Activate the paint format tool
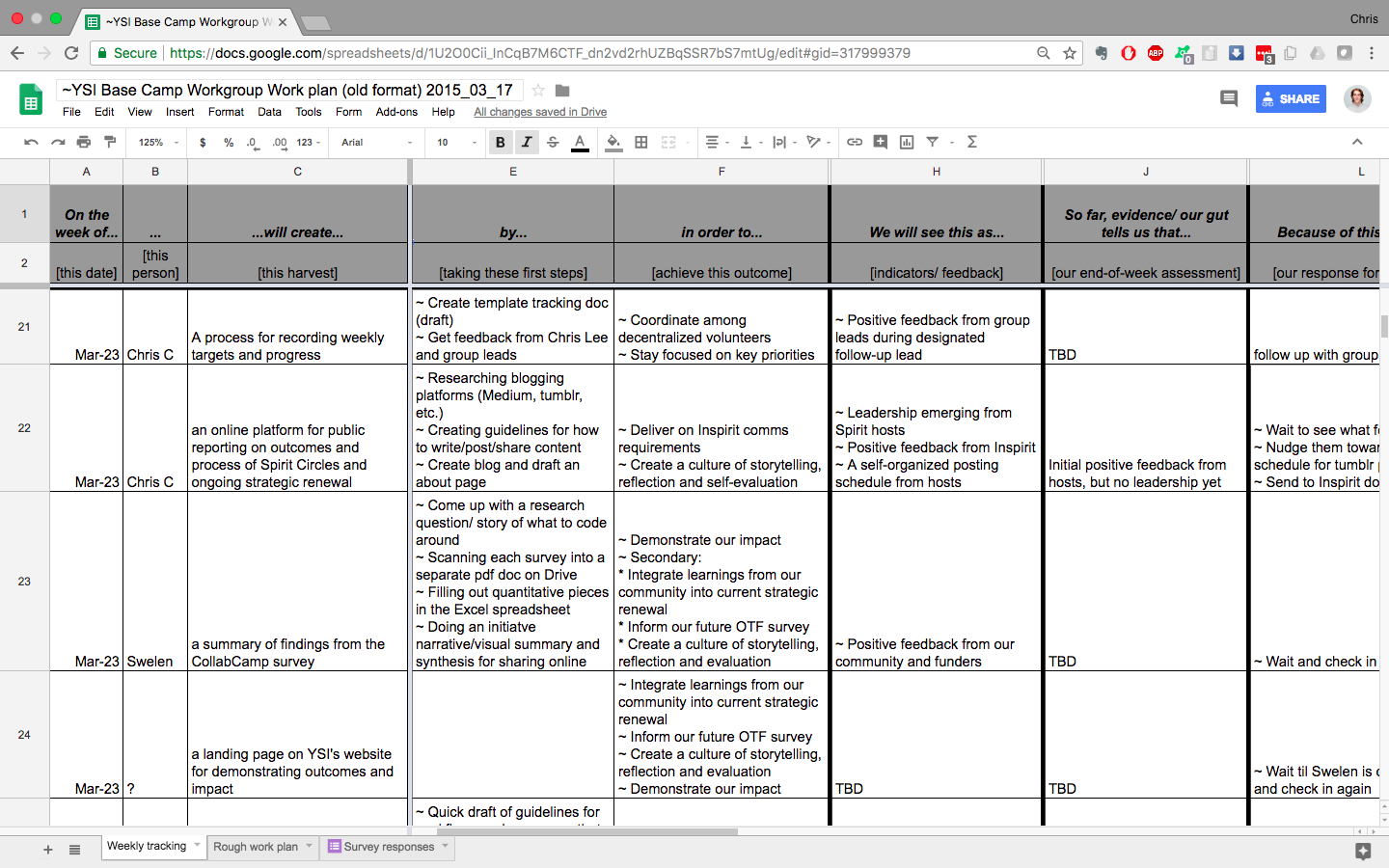Viewport: 1389px width, 868px height. 110,142
